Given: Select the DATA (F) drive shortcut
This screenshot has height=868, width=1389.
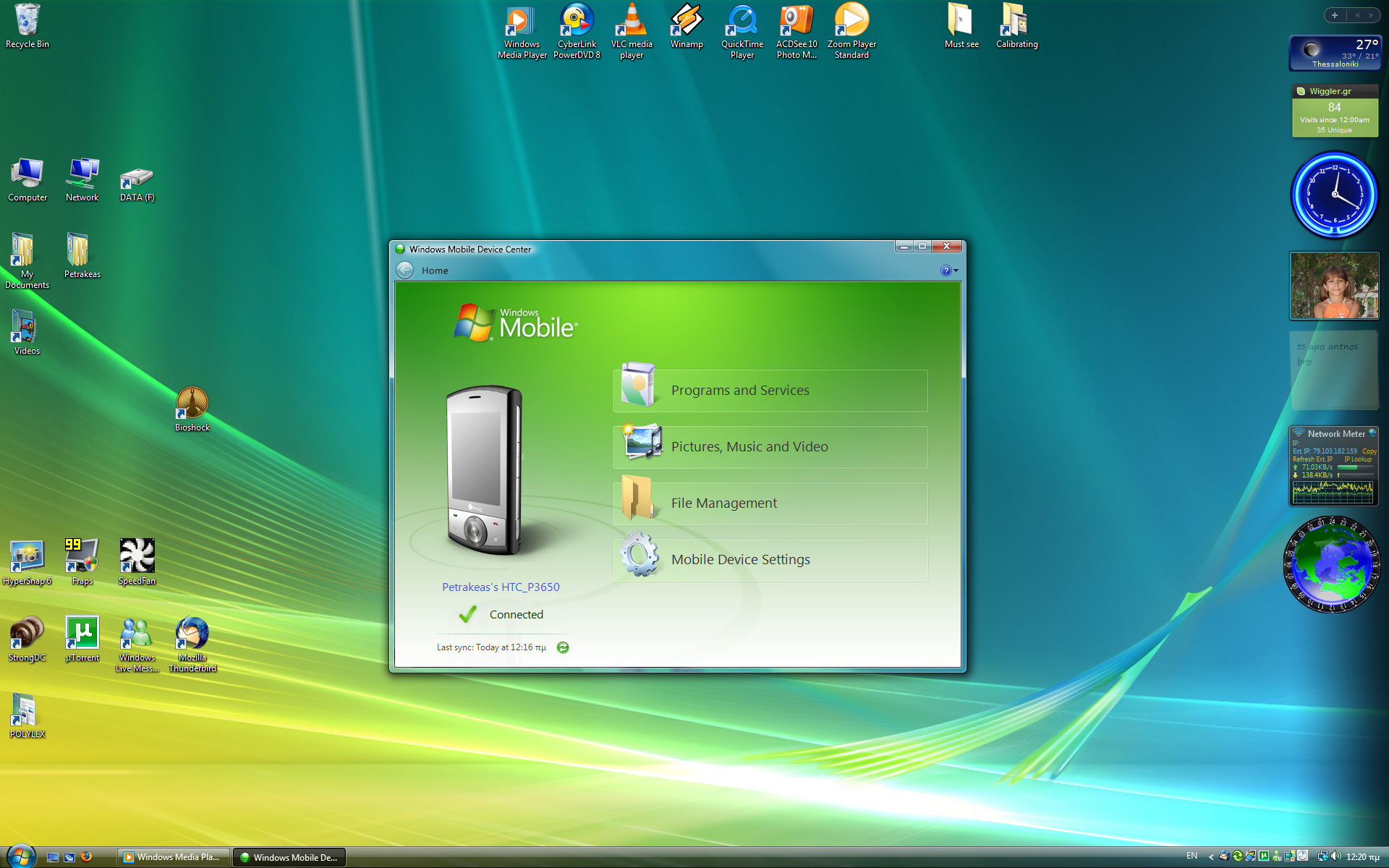Looking at the screenshot, I should point(137,184).
